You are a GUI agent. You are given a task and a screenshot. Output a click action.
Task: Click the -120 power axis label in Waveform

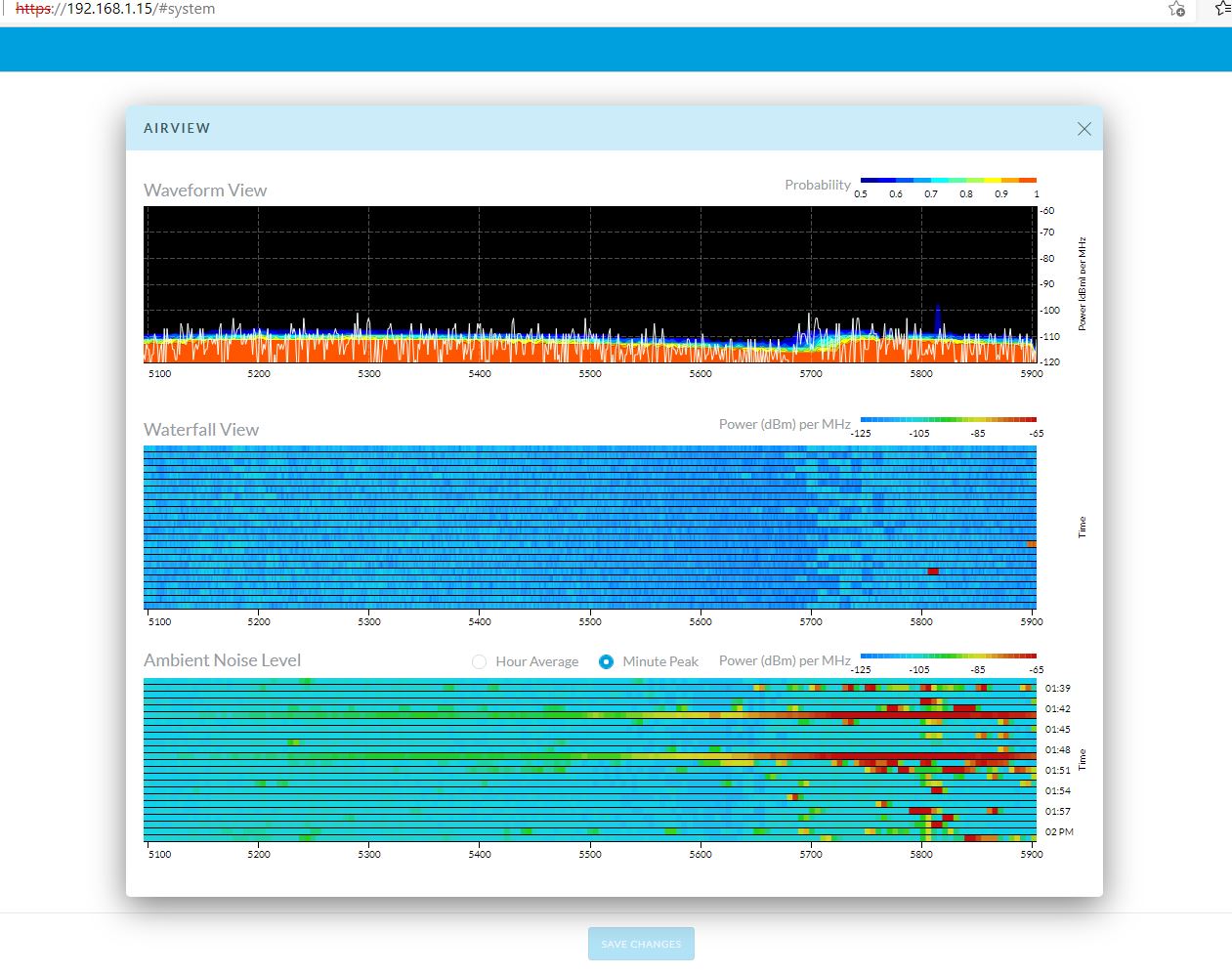click(x=1048, y=362)
